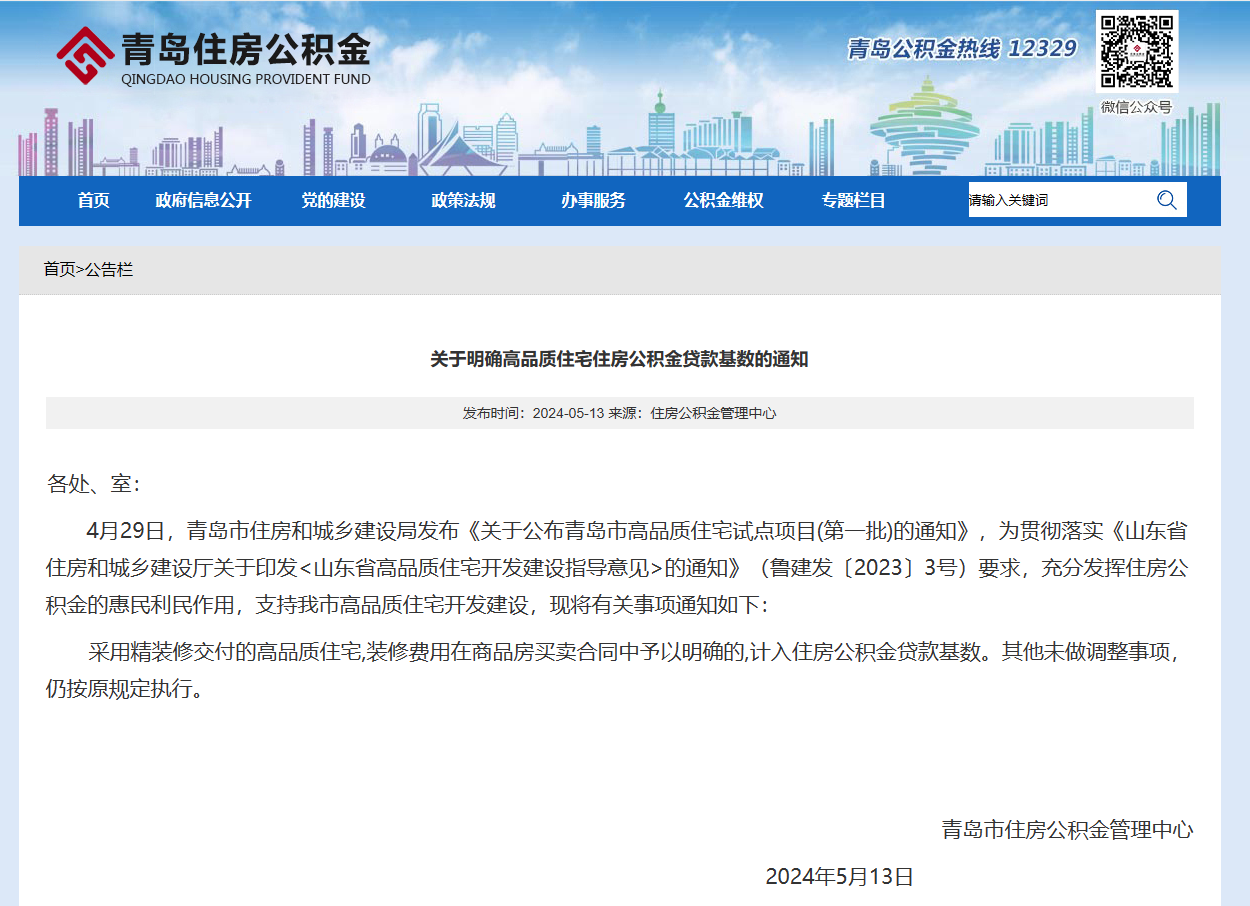Open the 专题栏目 navigation item
The image size is (1250, 906).
(x=853, y=200)
